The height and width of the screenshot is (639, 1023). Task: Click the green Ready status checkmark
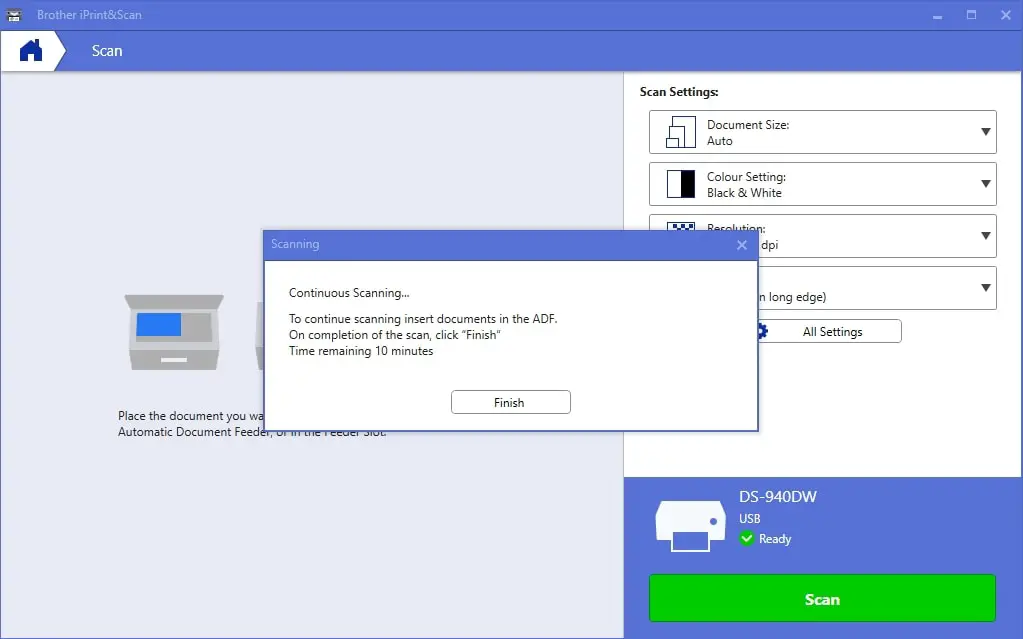click(x=746, y=538)
